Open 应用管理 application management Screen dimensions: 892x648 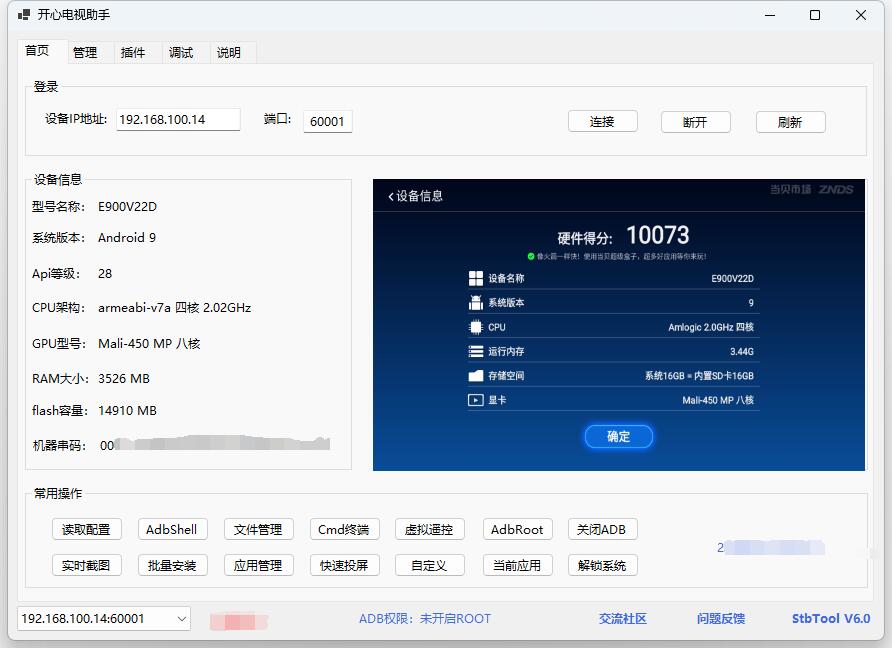[258, 565]
